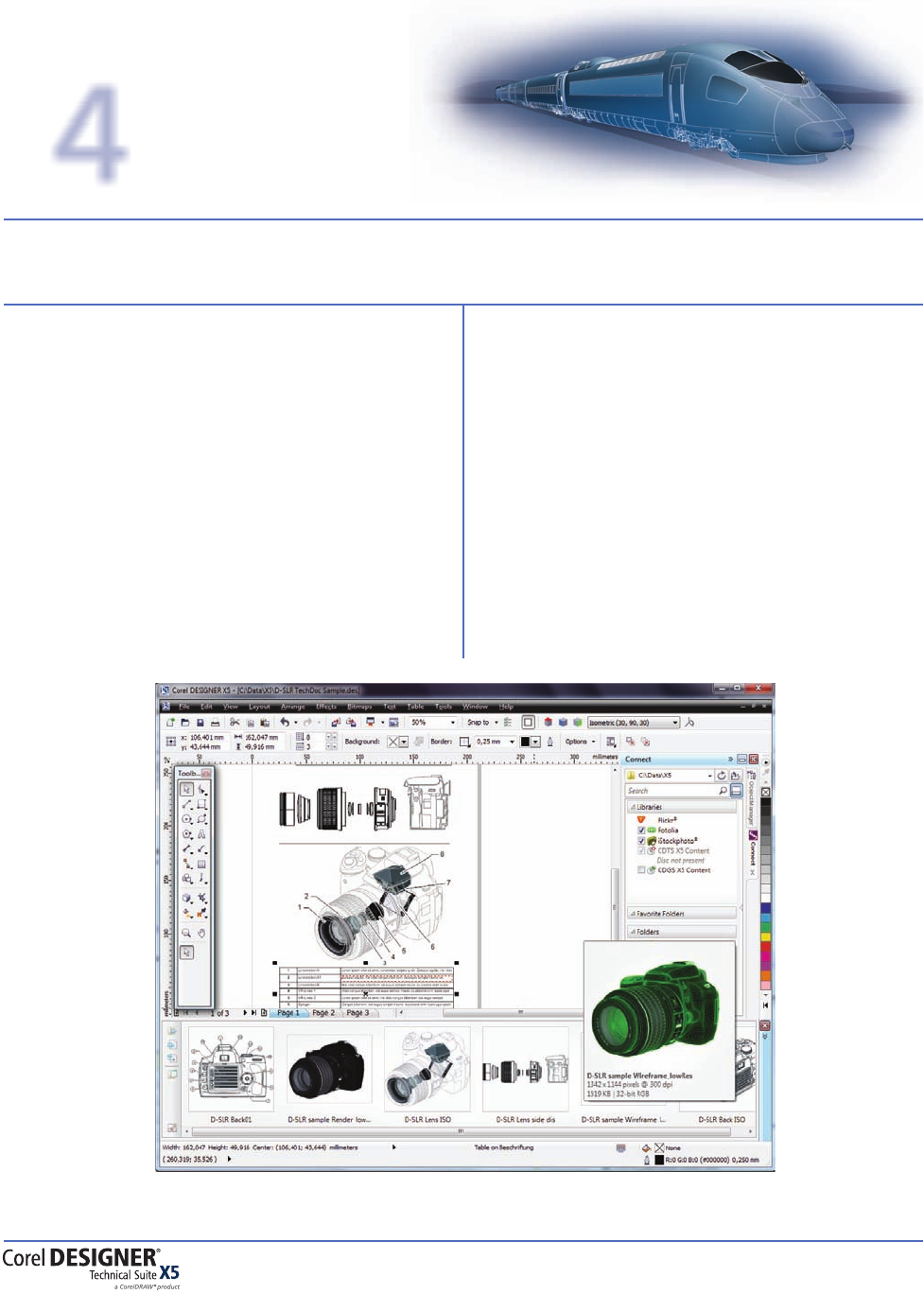Switch to the Page 3 tab
The height and width of the screenshot is (1294, 924).
357,1012
